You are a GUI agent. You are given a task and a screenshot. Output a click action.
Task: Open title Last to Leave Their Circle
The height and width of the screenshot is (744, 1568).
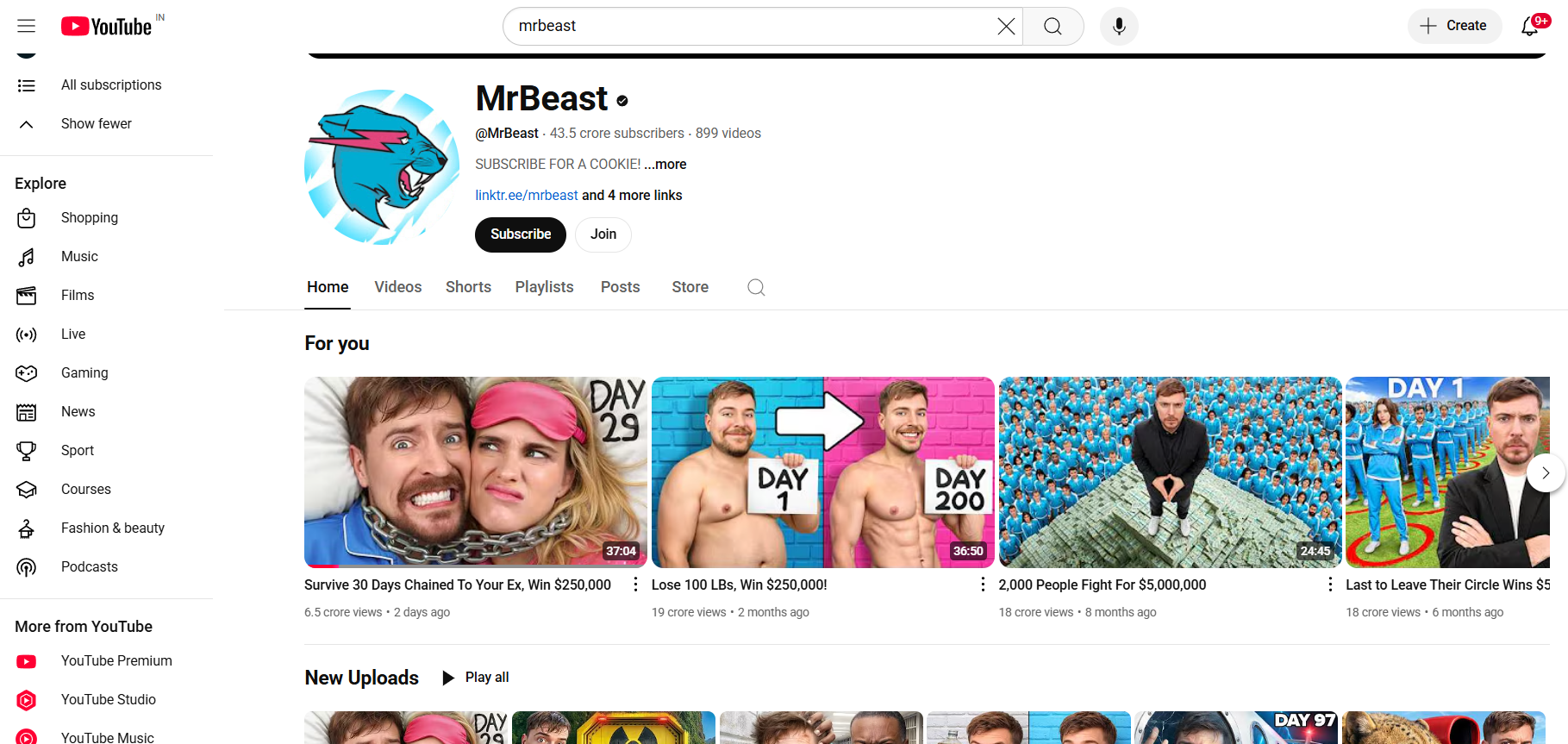point(1448,585)
